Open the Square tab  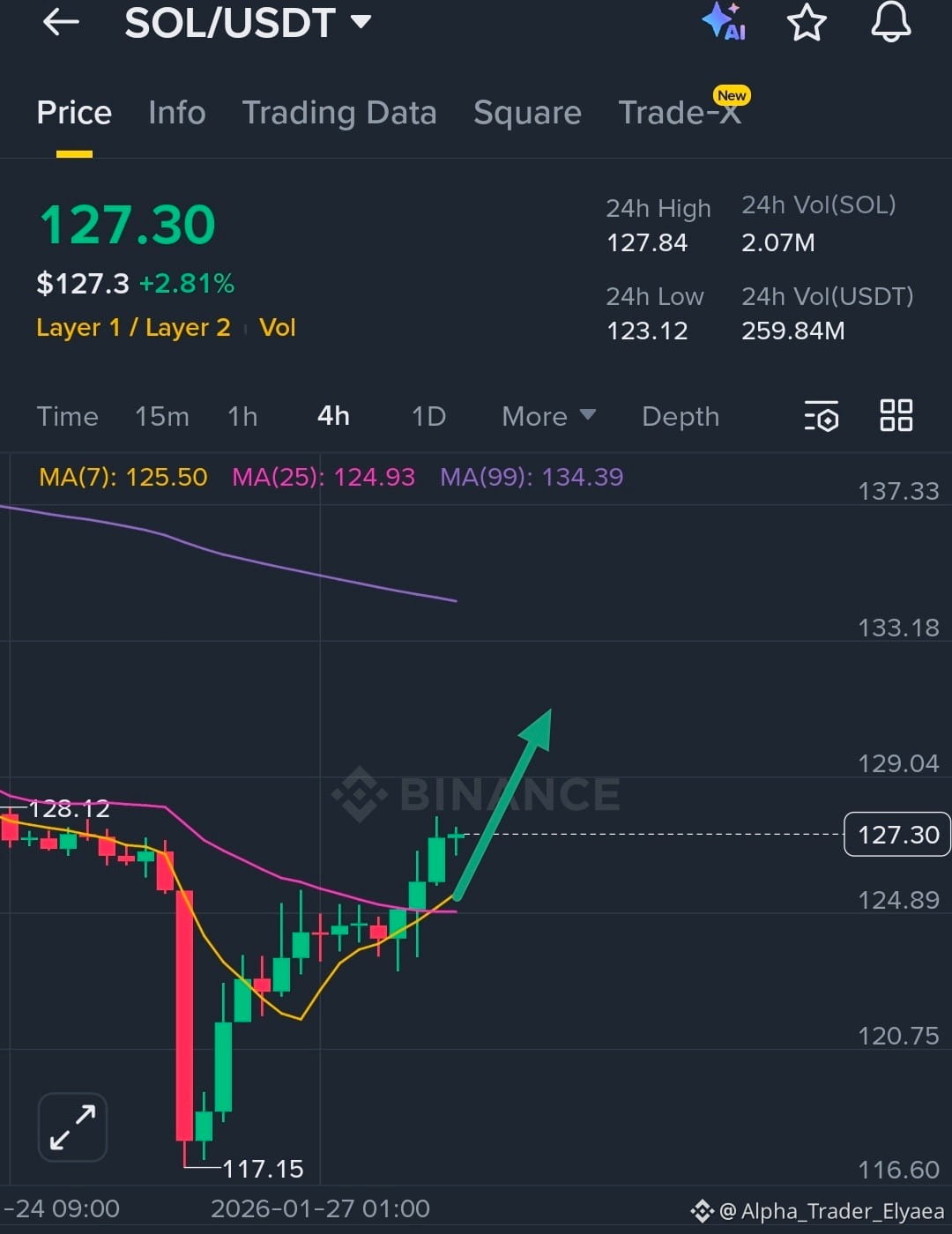527,113
